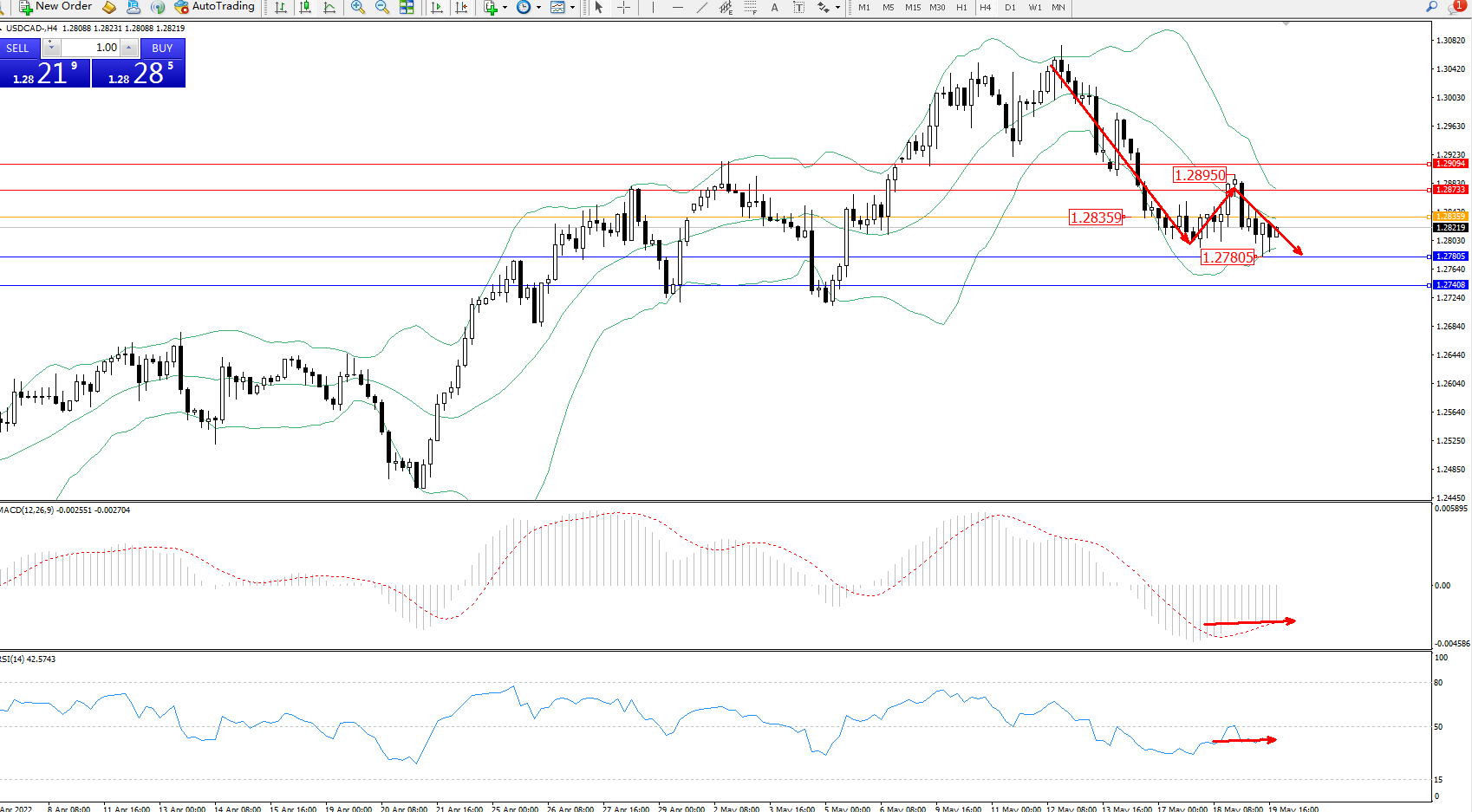This screenshot has width=1472, height=812.
Task: Select the crosshair tool
Action: (x=623, y=7)
